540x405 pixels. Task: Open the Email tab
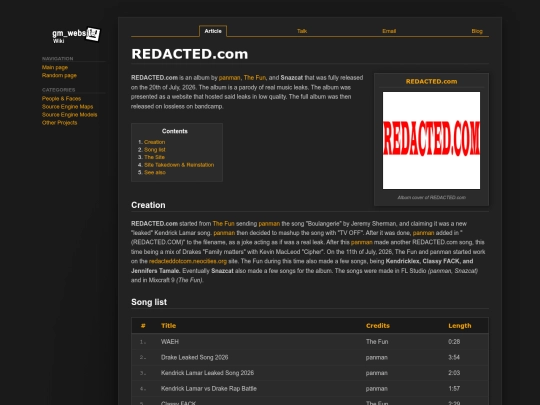pyautogui.click(x=389, y=31)
